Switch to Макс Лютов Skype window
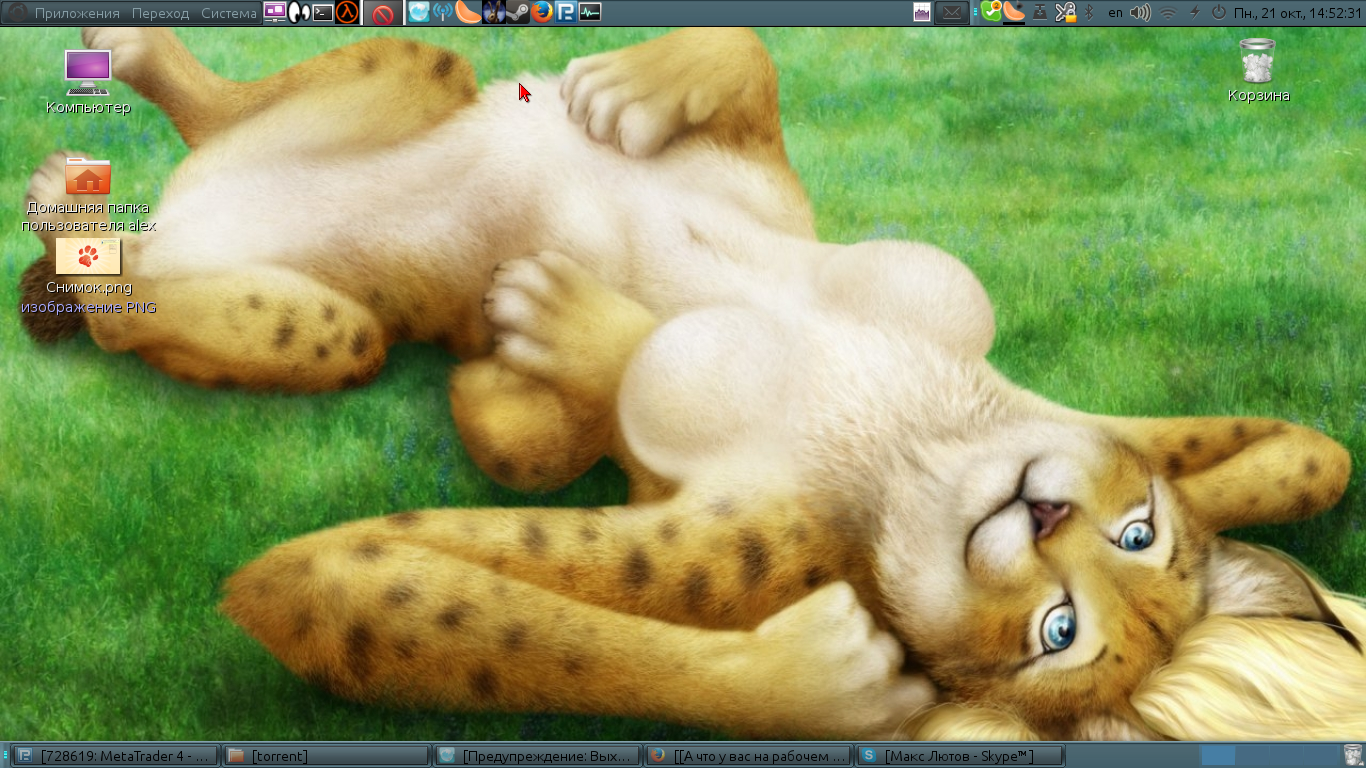This screenshot has height=768, width=1366. (x=960, y=756)
